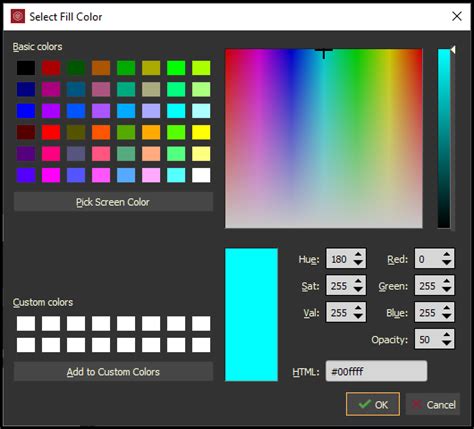The image size is (474, 429).
Task: Click the Green spinbox down arrow
Action: tap(447, 290)
